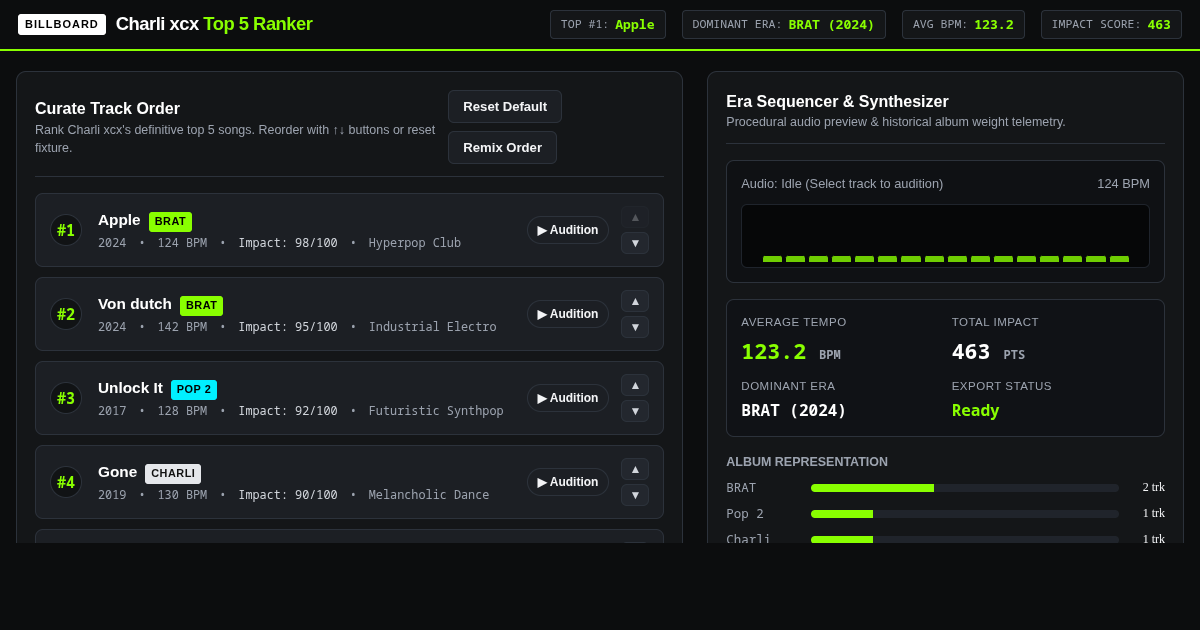1200x630 pixels.
Task: Click Audio Idle status text
Action: [x=842, y=184]
